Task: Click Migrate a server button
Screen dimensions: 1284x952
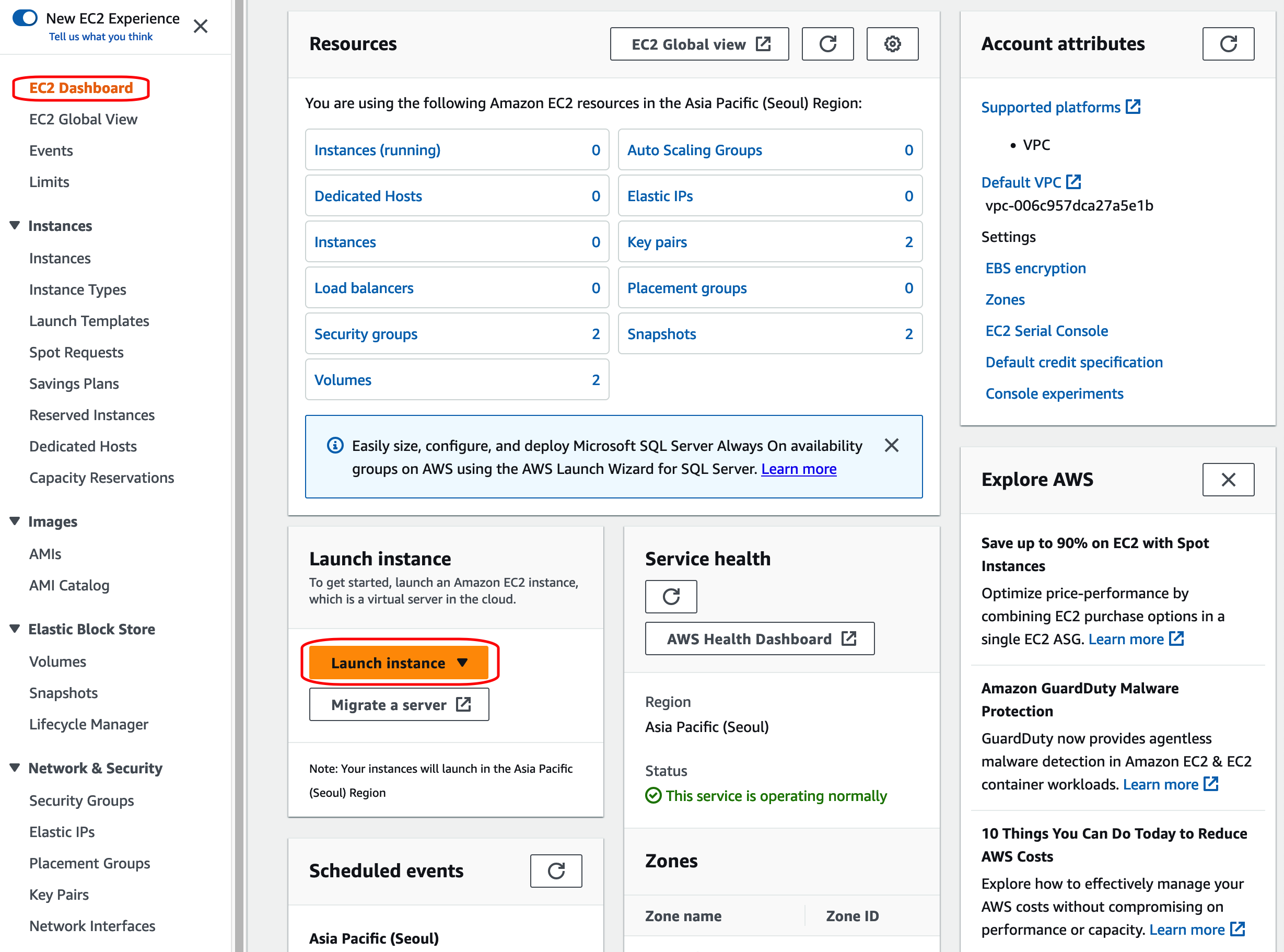Action: (399, 705)
